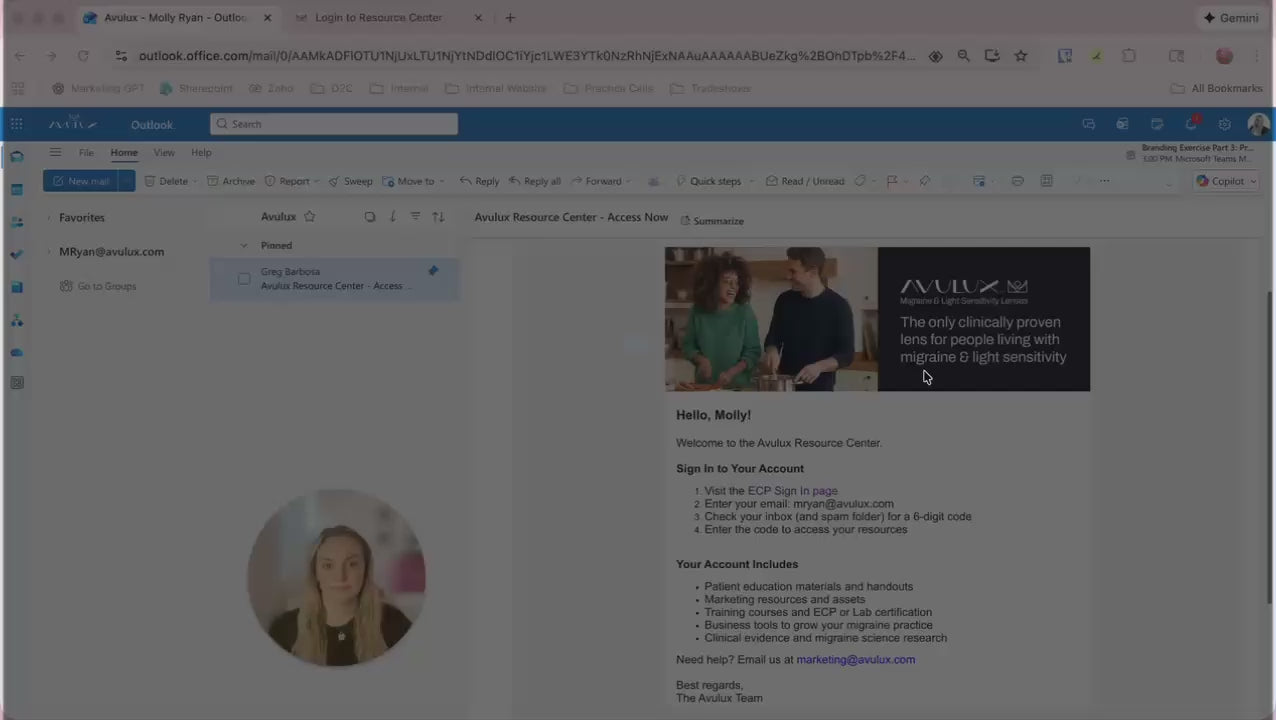Image resolution: width=1276 pixels, height=720 pixels.
Task: Click Sweep in the toolbar
Action: tap(350, 181)
